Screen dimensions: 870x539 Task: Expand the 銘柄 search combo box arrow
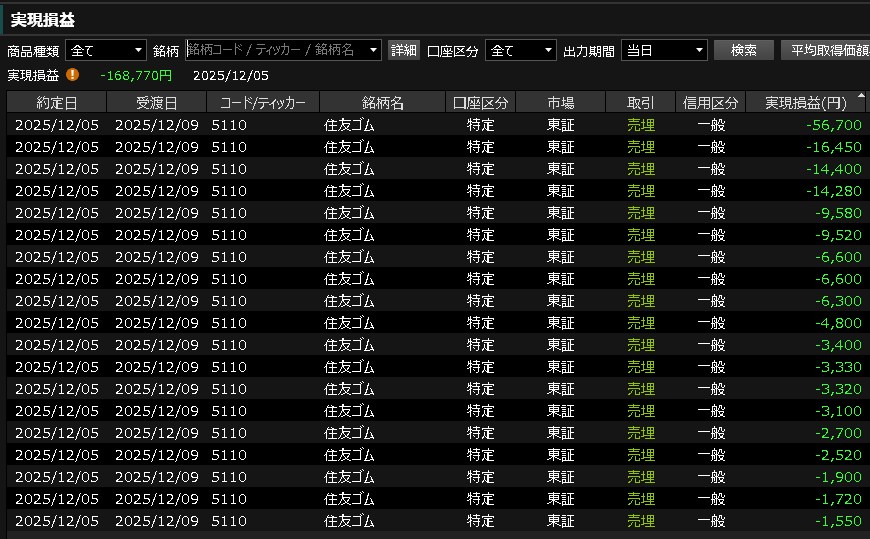(374, 50)
